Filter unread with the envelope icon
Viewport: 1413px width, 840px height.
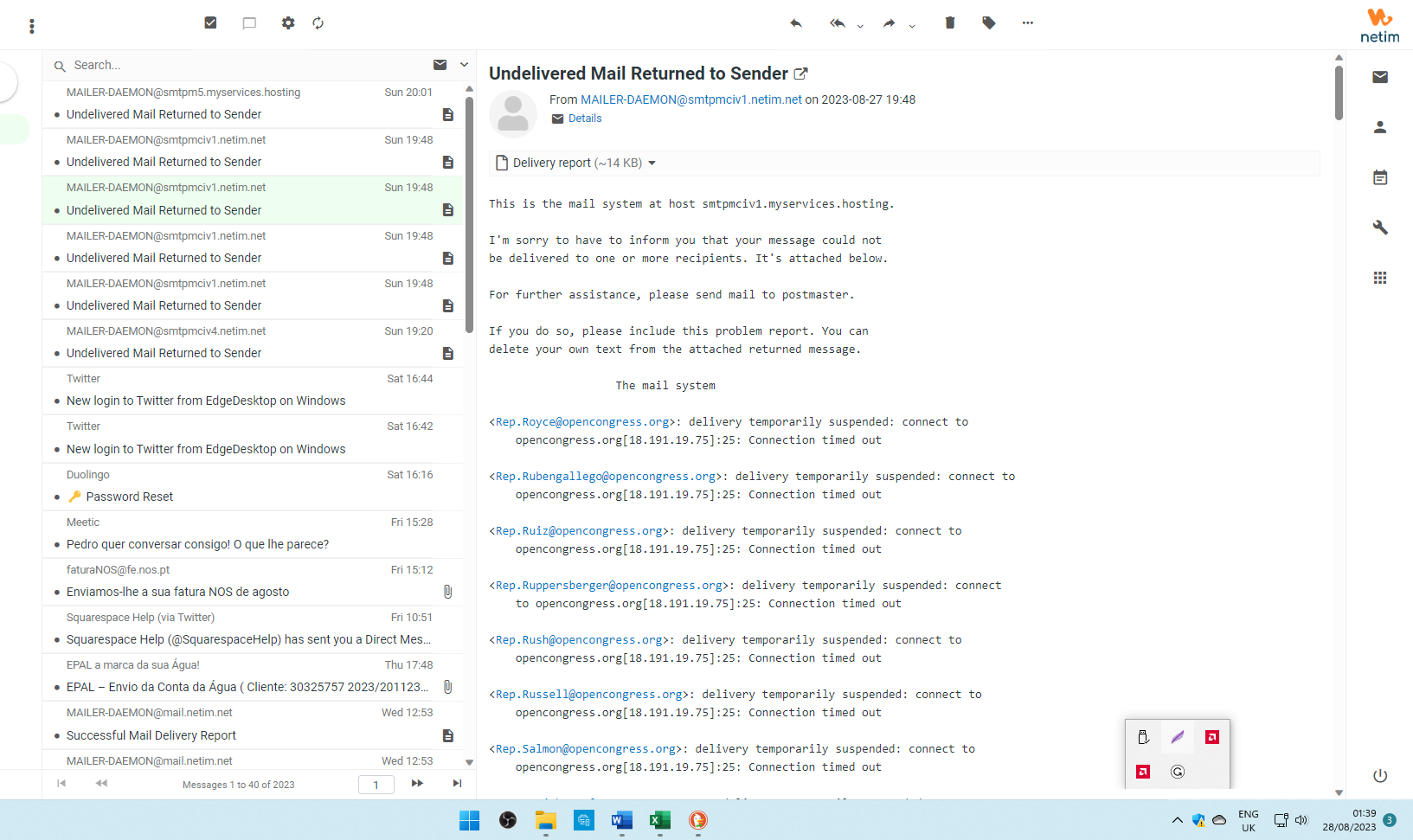click(x=440, y=65)
